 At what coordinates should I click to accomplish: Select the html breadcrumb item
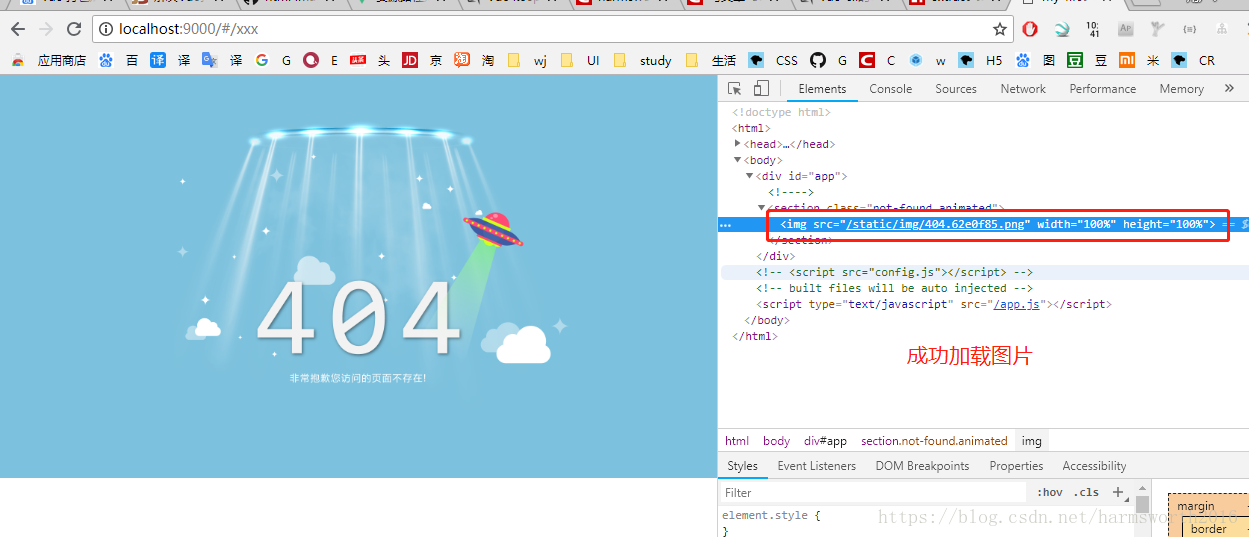[x=737, y=441]
